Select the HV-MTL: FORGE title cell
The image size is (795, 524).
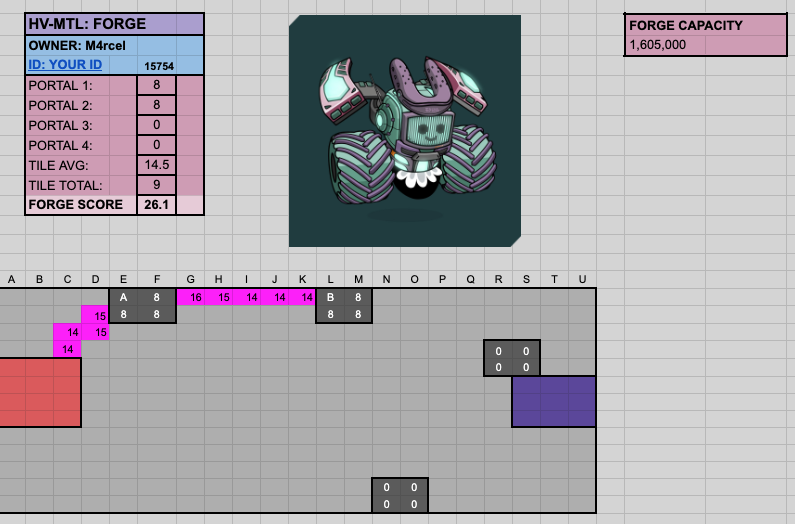pyautogui.click(x=115, y=24)
